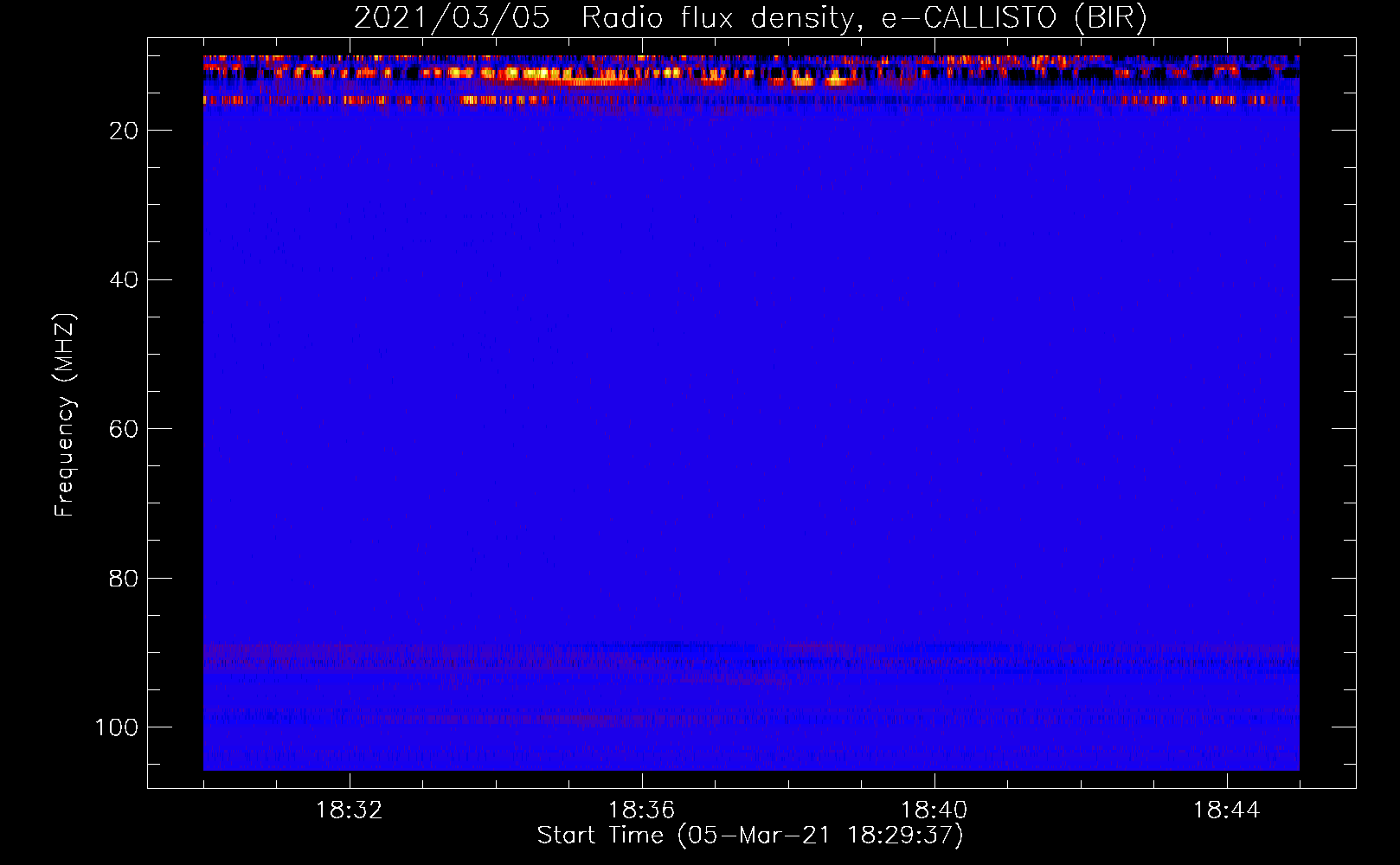Screen dimensions: 1400x865
Task: Click the plot title '2021/03/05 Radio flux density'
Action: pos(750,18)
